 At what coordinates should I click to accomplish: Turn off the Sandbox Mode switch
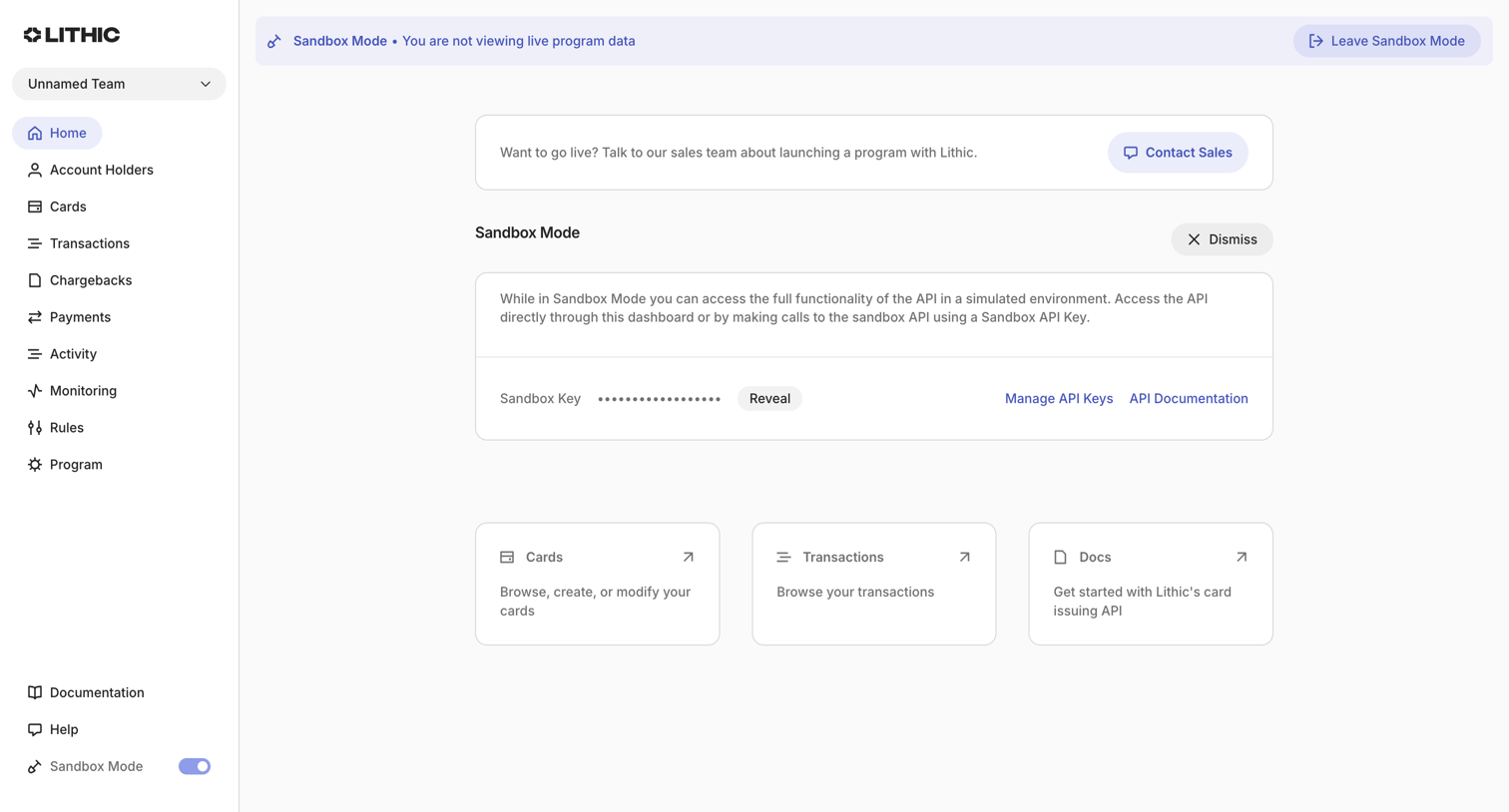[195, 766]
